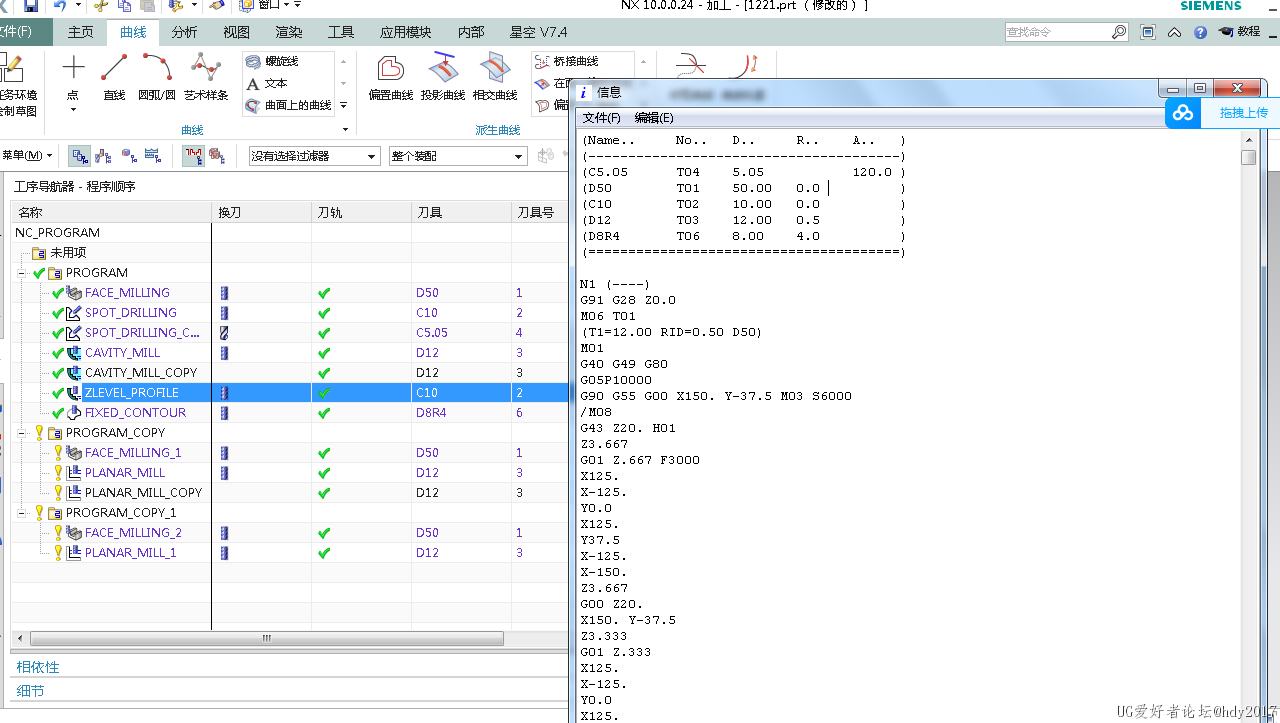Click the full-screen icon near search box
The width and height of the screenshot is (1280, 723).
1148,32
